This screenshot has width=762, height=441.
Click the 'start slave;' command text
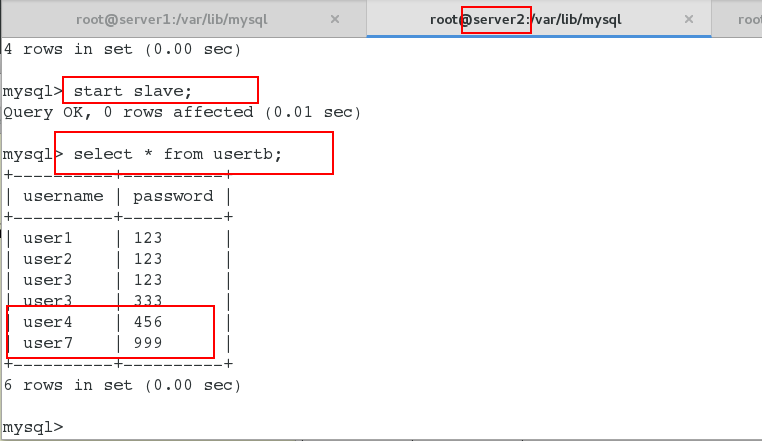[133, 91]
